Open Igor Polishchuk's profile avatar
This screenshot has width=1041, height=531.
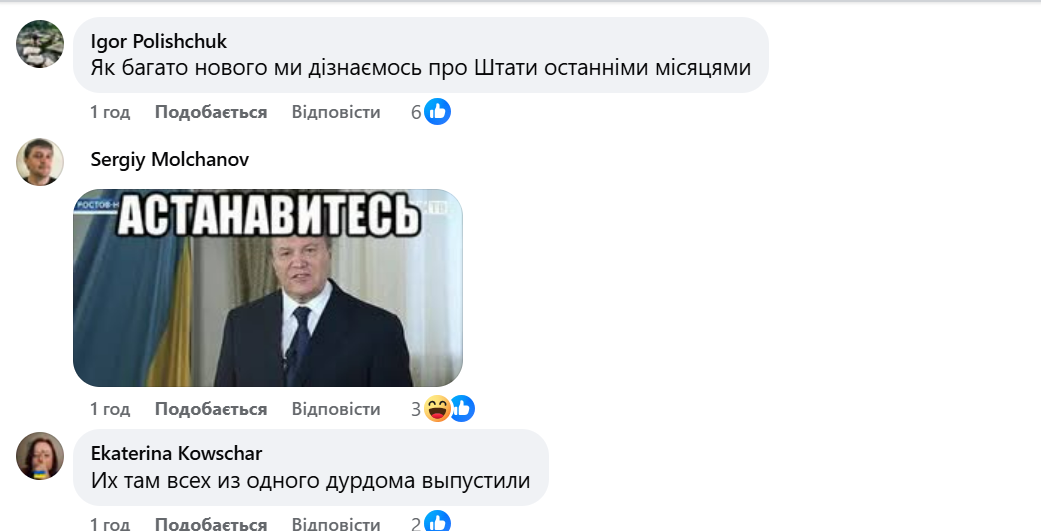[x=40, y=44]
